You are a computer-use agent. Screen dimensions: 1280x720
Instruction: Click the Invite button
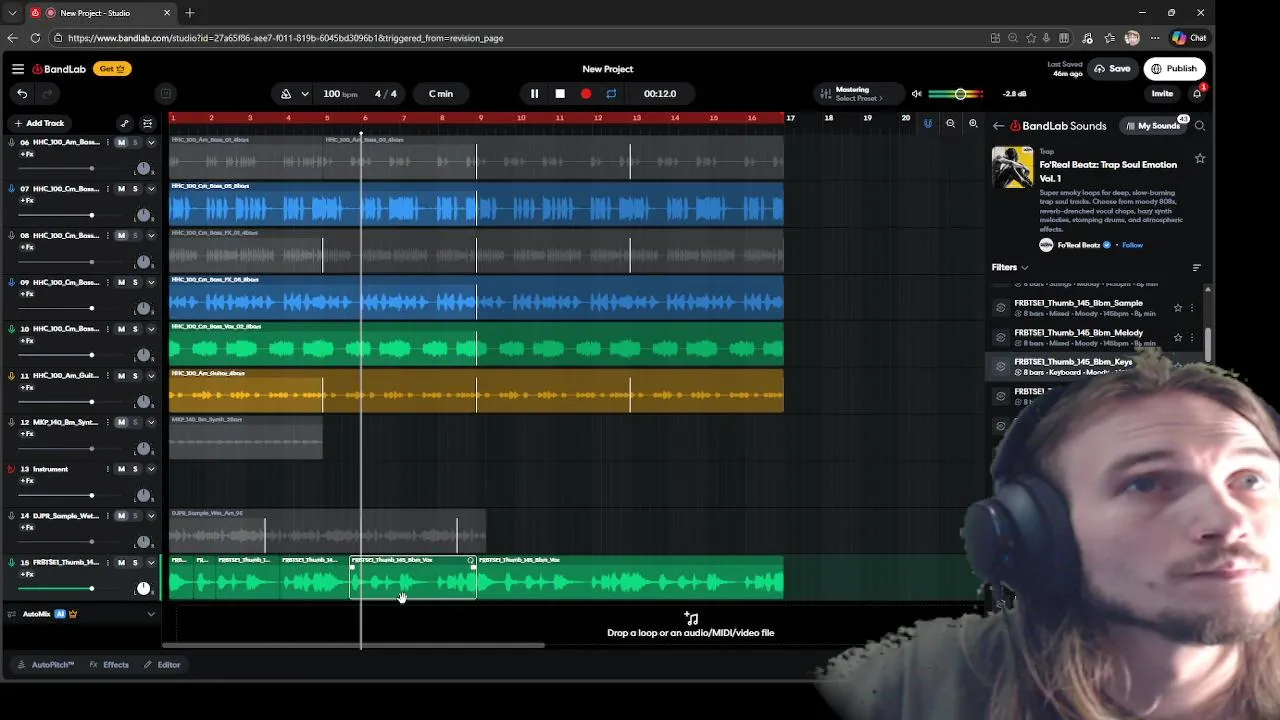pos(1162,94)
